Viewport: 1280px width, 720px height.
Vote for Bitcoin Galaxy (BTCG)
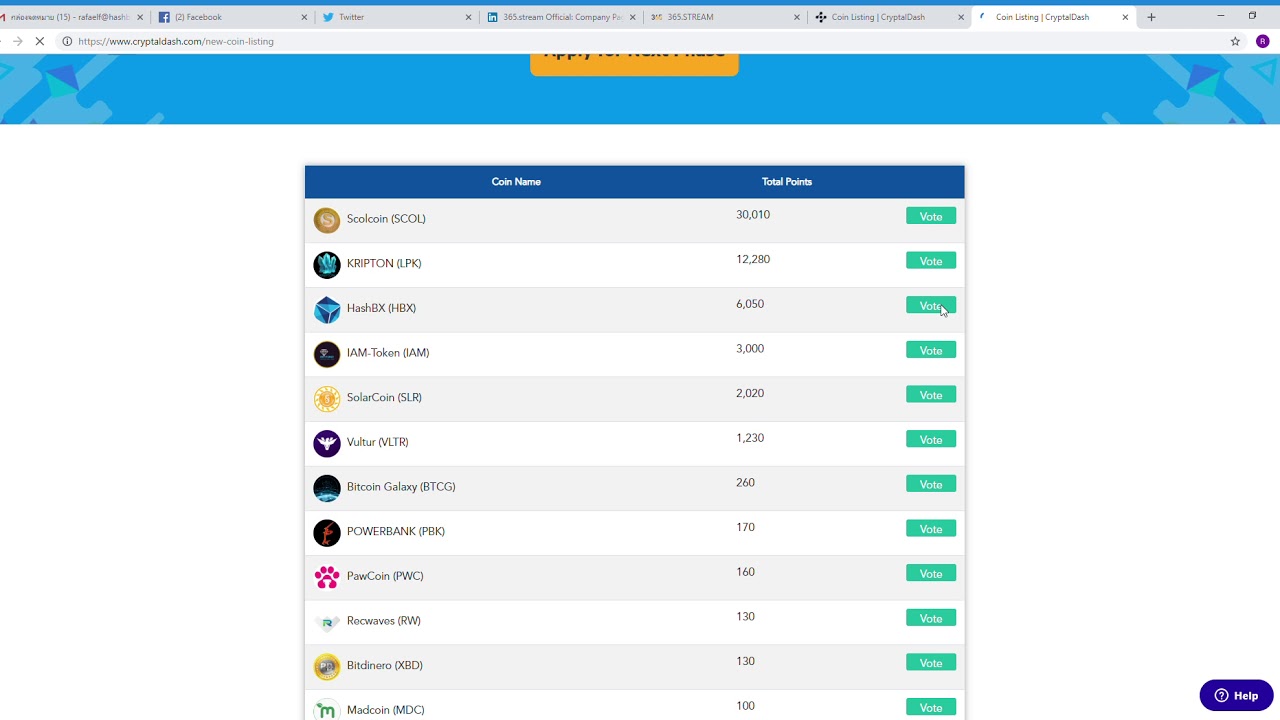click(931, 484)
